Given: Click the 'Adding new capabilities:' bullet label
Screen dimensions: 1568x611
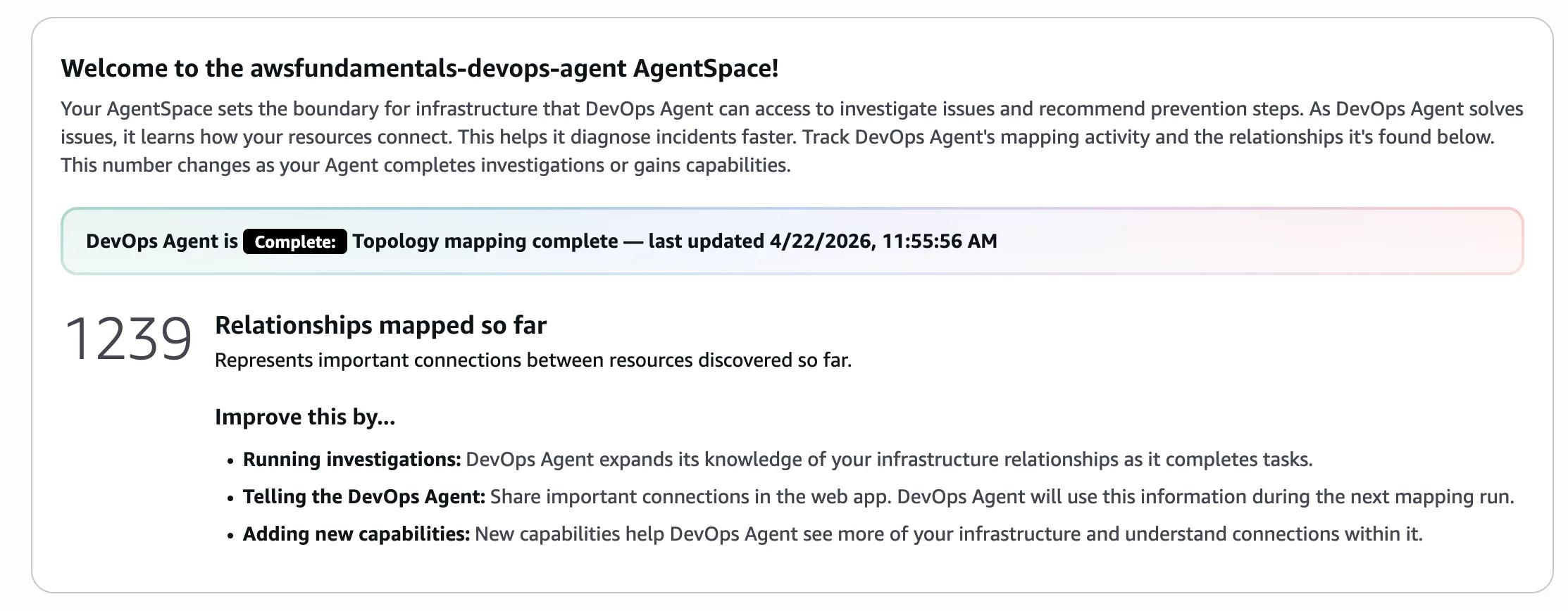Looking at the screenshot, I should pos(356,534).
